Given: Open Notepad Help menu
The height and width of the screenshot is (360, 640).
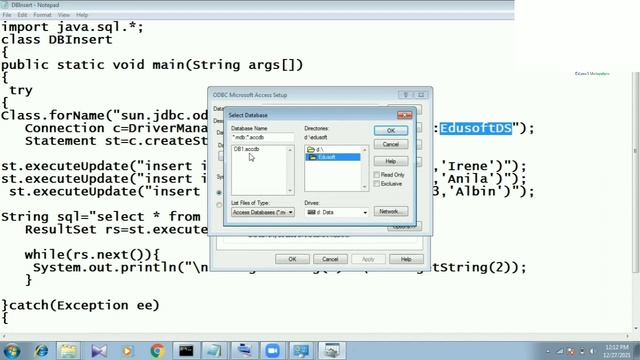Looking at the screenshot, I should click(82, 15).
